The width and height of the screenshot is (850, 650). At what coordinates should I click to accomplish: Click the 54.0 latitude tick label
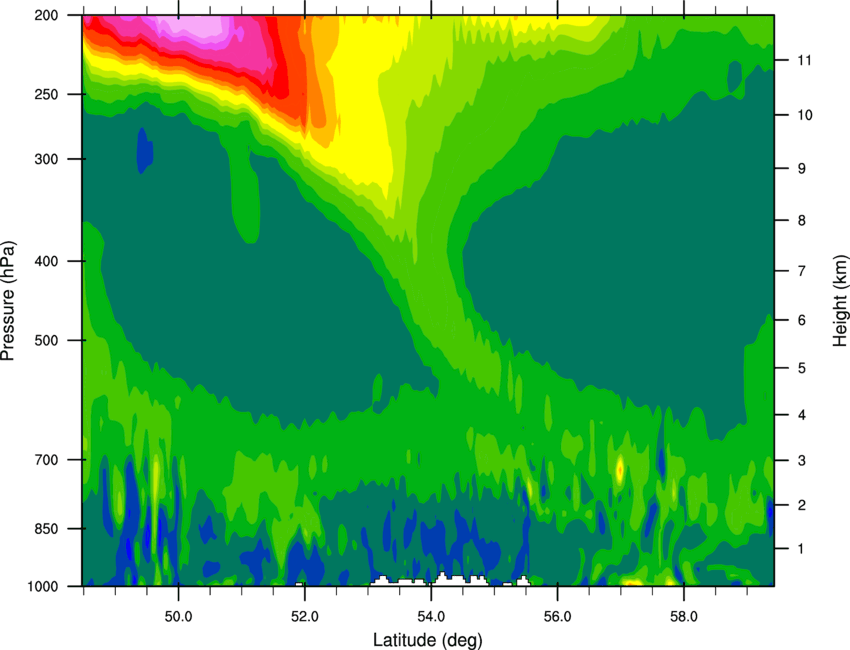tap(431, 616)
